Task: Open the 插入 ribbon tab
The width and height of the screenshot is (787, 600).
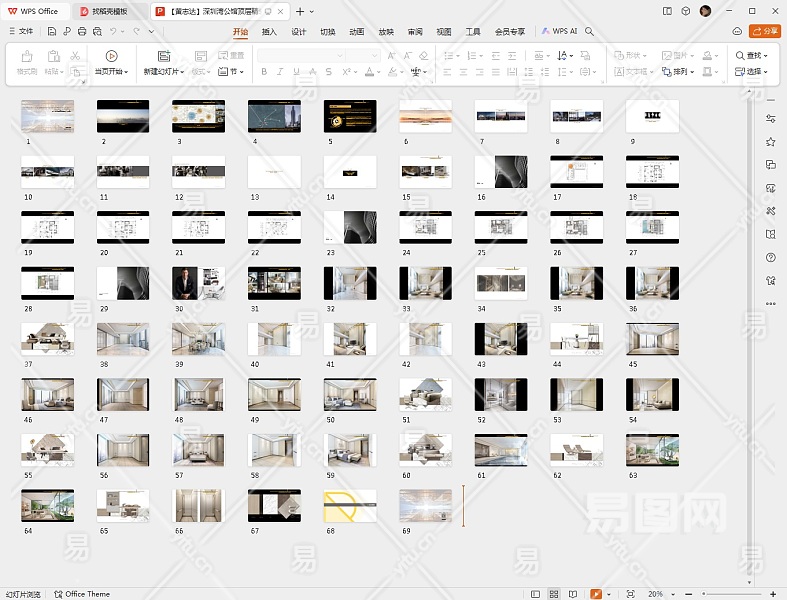Action: coord(269,31)
